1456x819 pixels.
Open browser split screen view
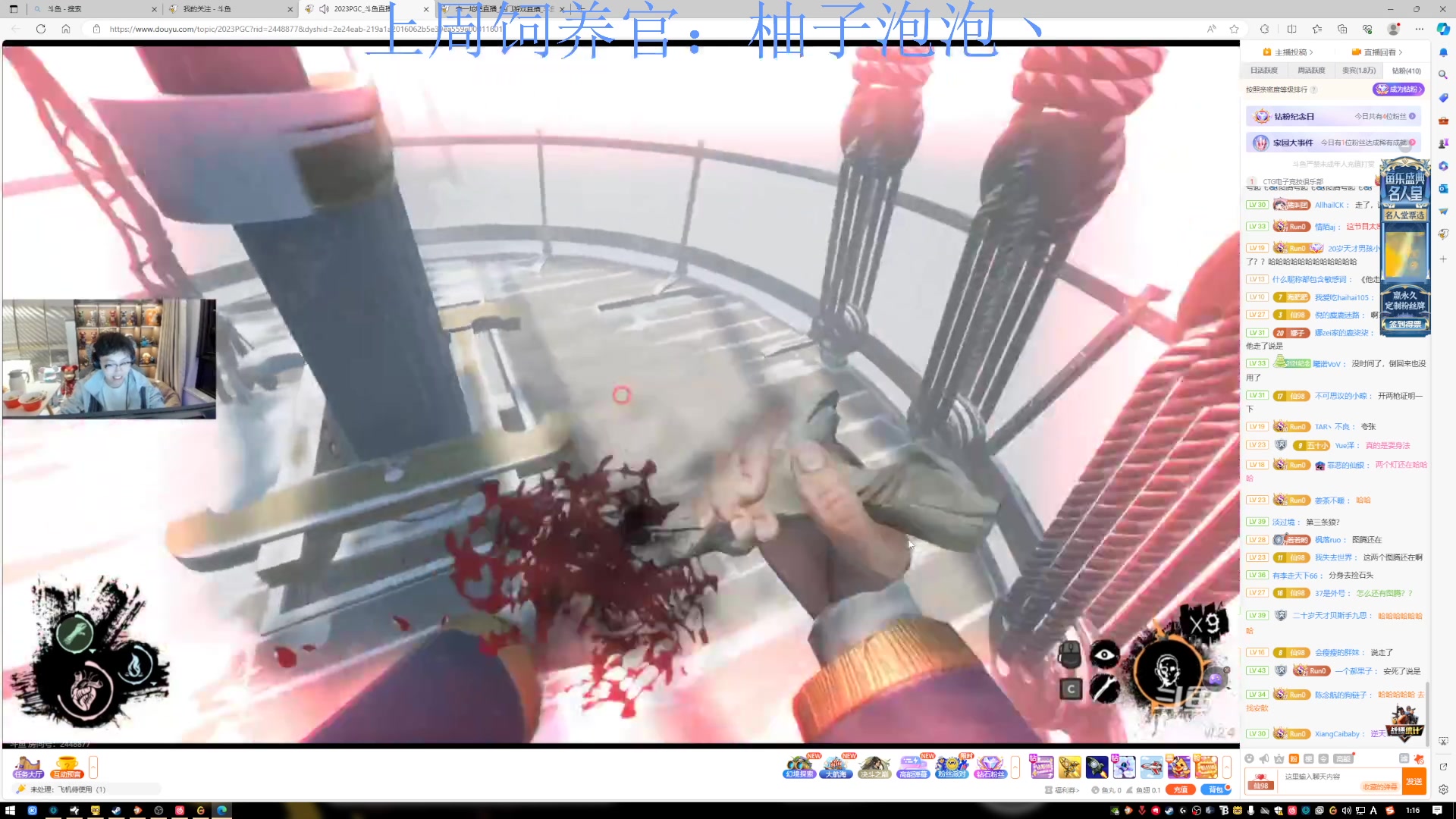[x=1291, y=29]
